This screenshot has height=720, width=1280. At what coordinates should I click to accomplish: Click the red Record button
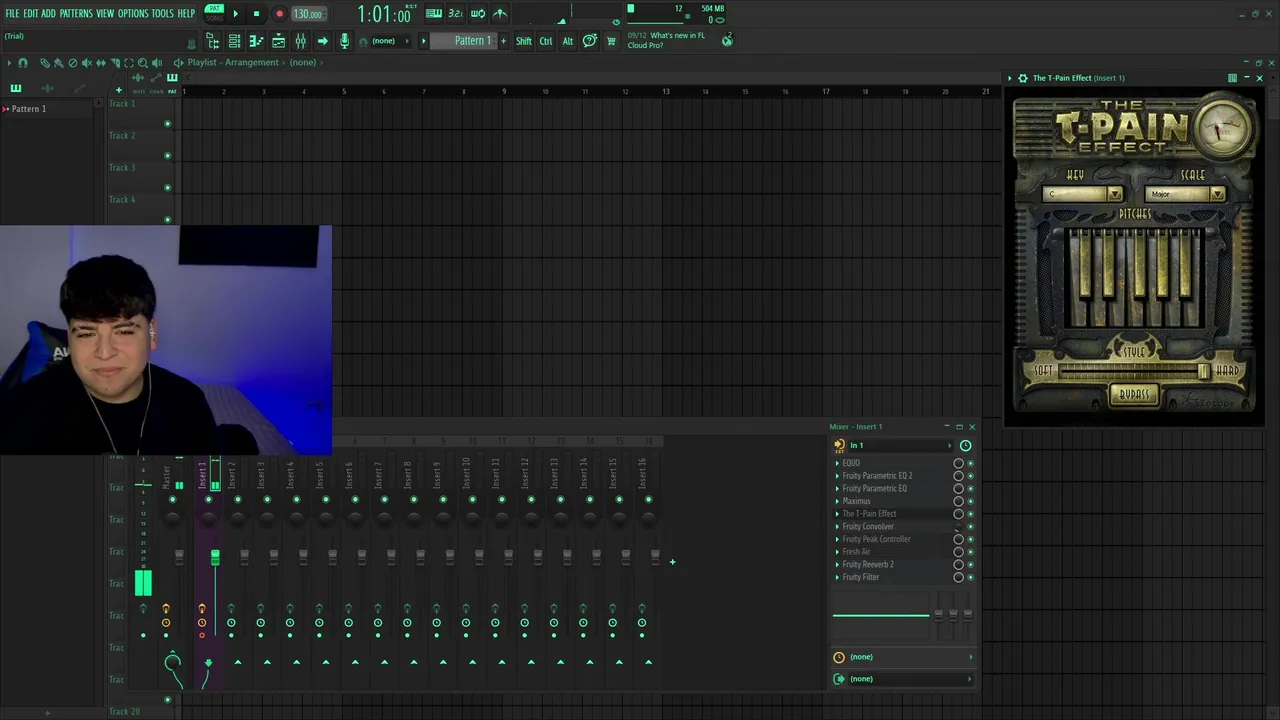(x=279, y=13)
